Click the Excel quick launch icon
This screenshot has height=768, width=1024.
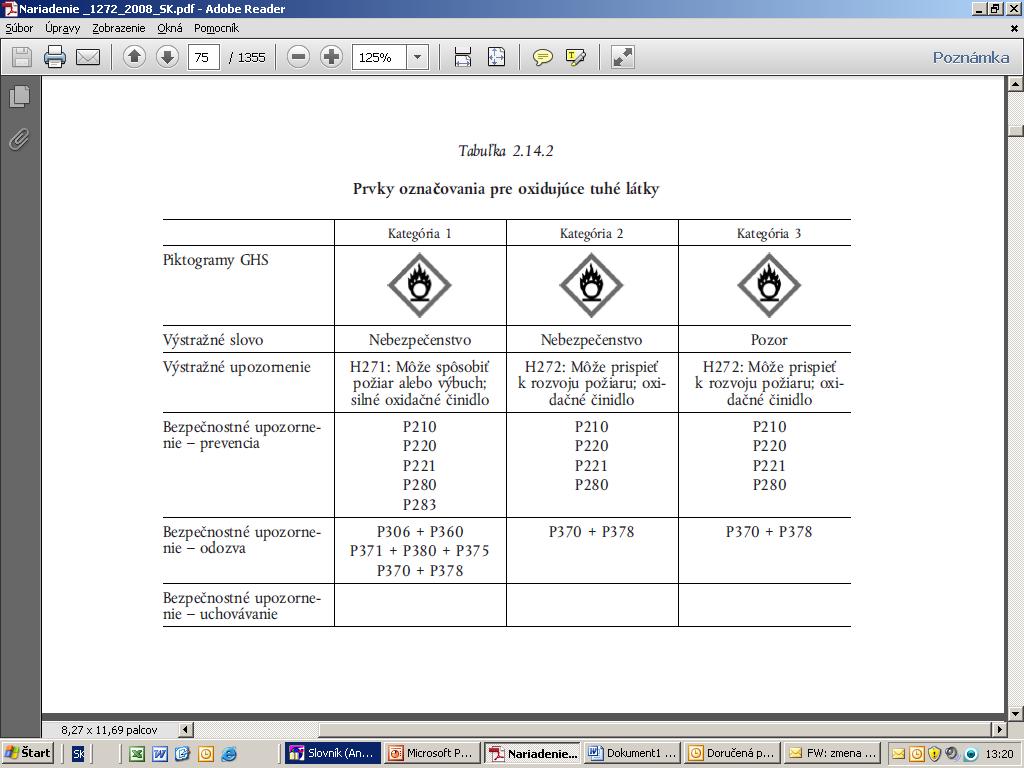[x=136, y=754]
